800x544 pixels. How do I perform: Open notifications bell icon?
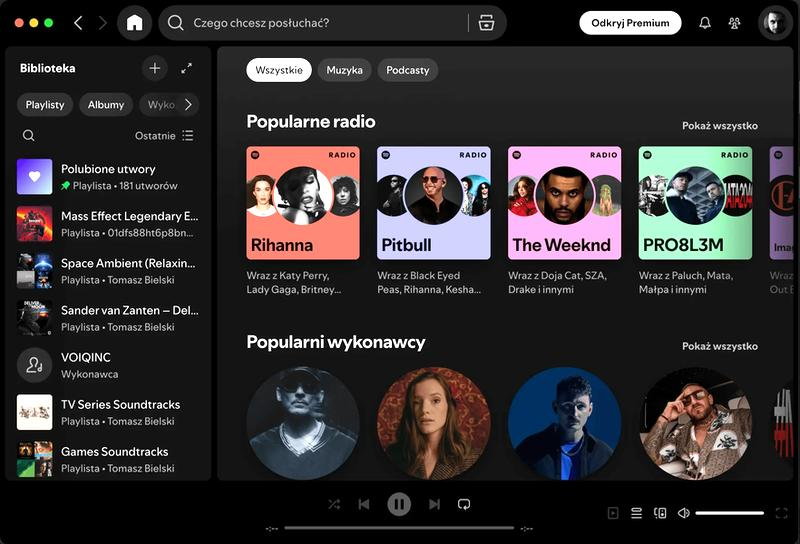pos(705,23)
